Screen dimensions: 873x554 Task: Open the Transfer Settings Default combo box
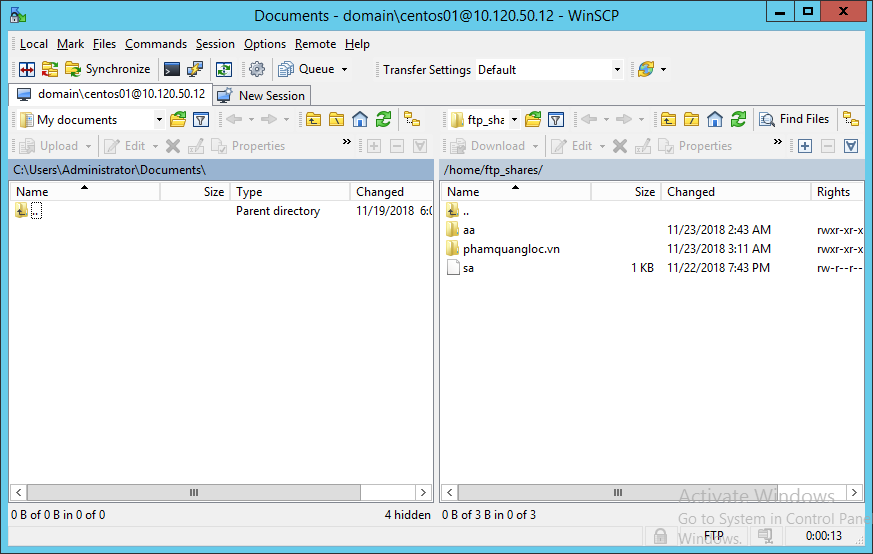[x=549, y=70]
